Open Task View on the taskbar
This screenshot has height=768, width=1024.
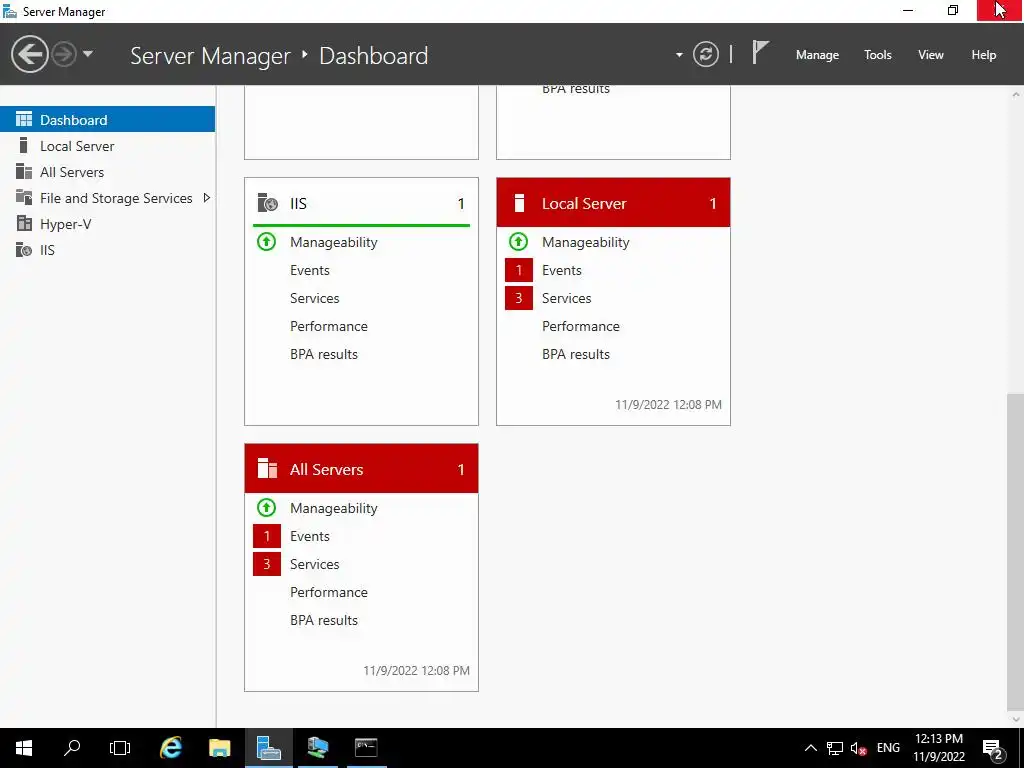[x=120, y=748]
